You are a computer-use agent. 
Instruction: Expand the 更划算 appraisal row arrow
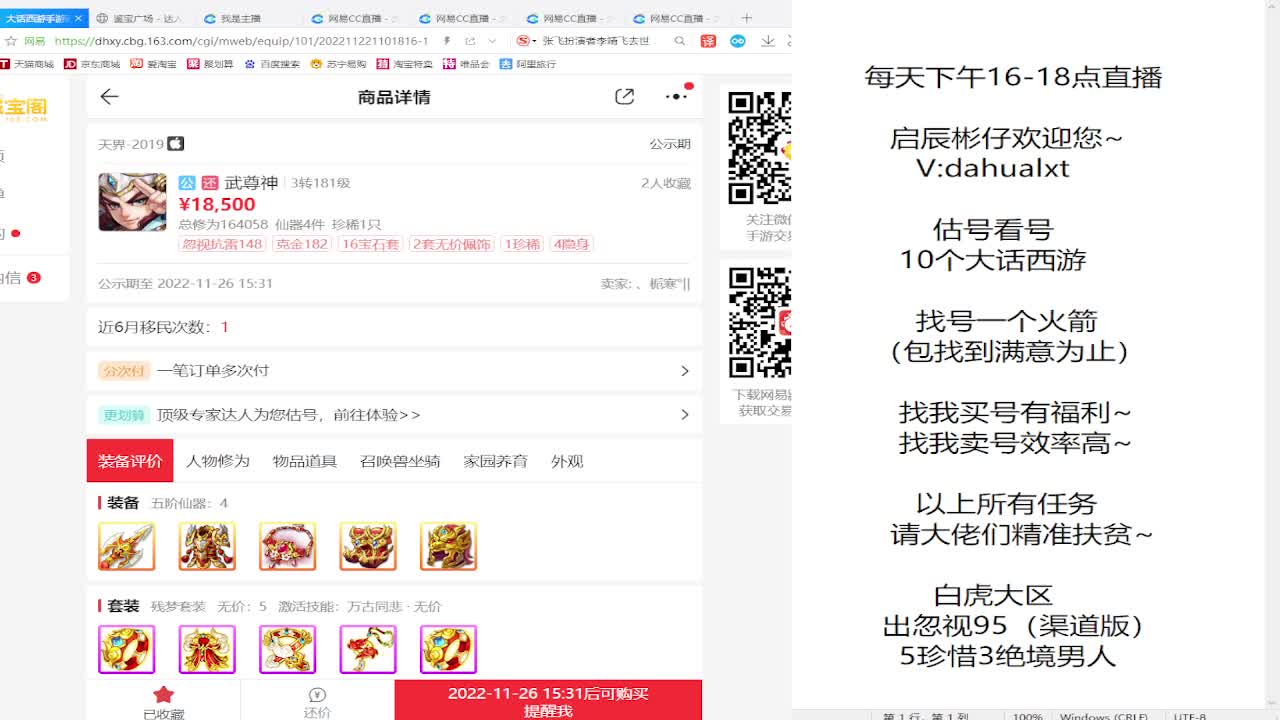(685, 414)
